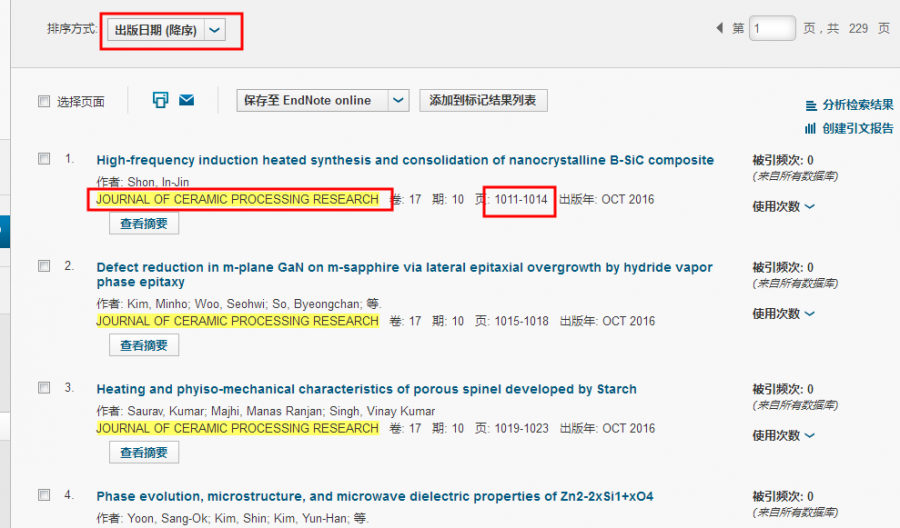The width and height of the screenshot is (900, 528).
Task: Click the journal name in result 1
Action: [x=238, y=199]
